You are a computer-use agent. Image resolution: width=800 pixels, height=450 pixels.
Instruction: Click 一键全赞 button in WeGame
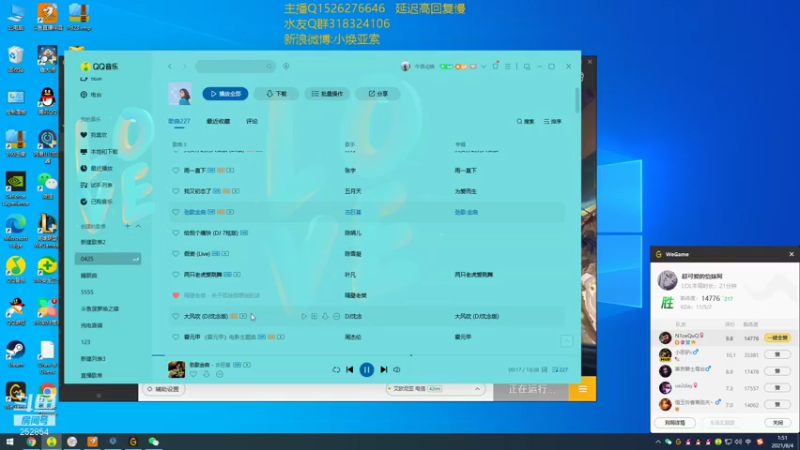[x=778, y=338]
